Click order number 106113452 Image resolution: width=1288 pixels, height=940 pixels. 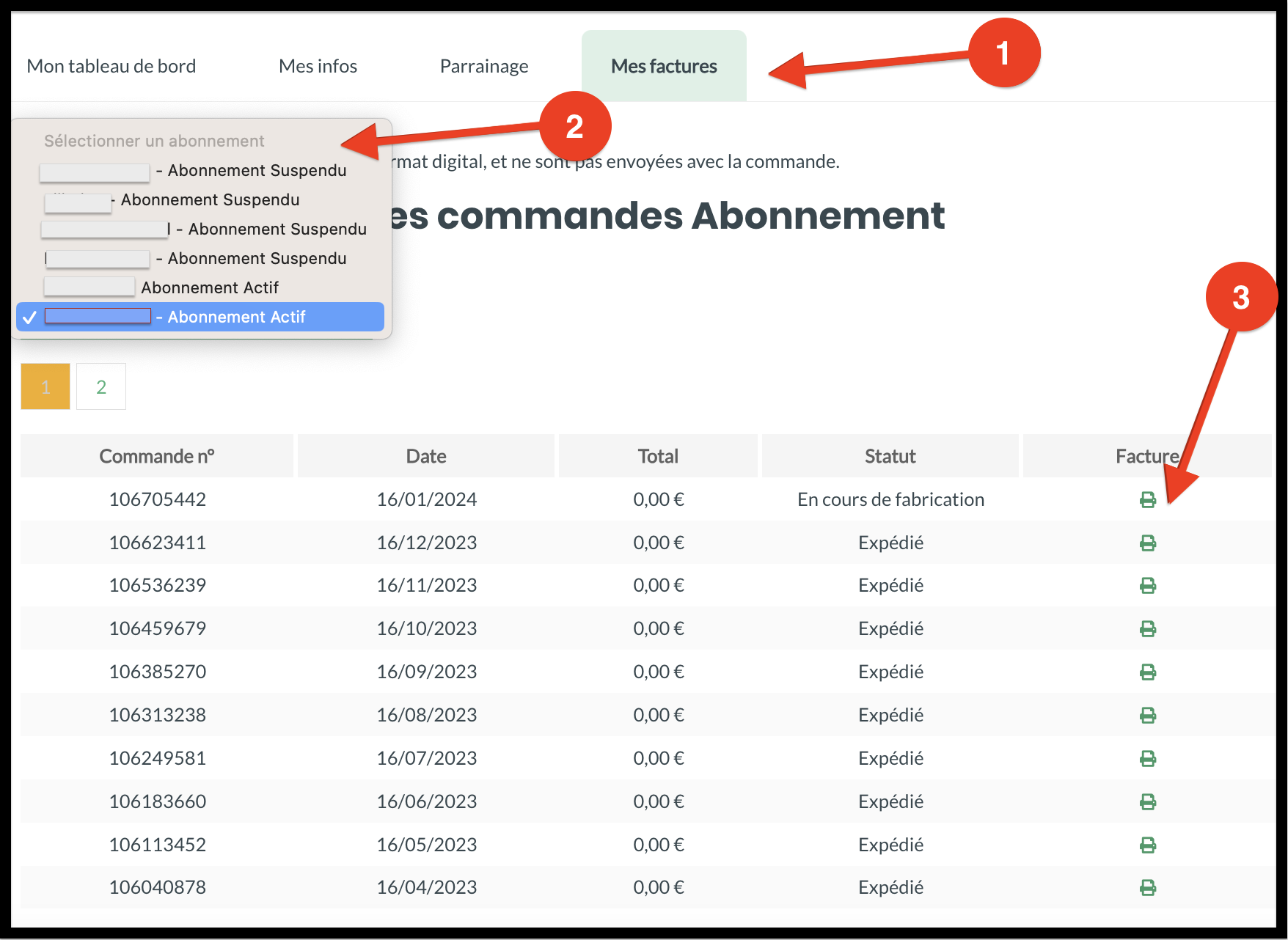coord(158,845)
